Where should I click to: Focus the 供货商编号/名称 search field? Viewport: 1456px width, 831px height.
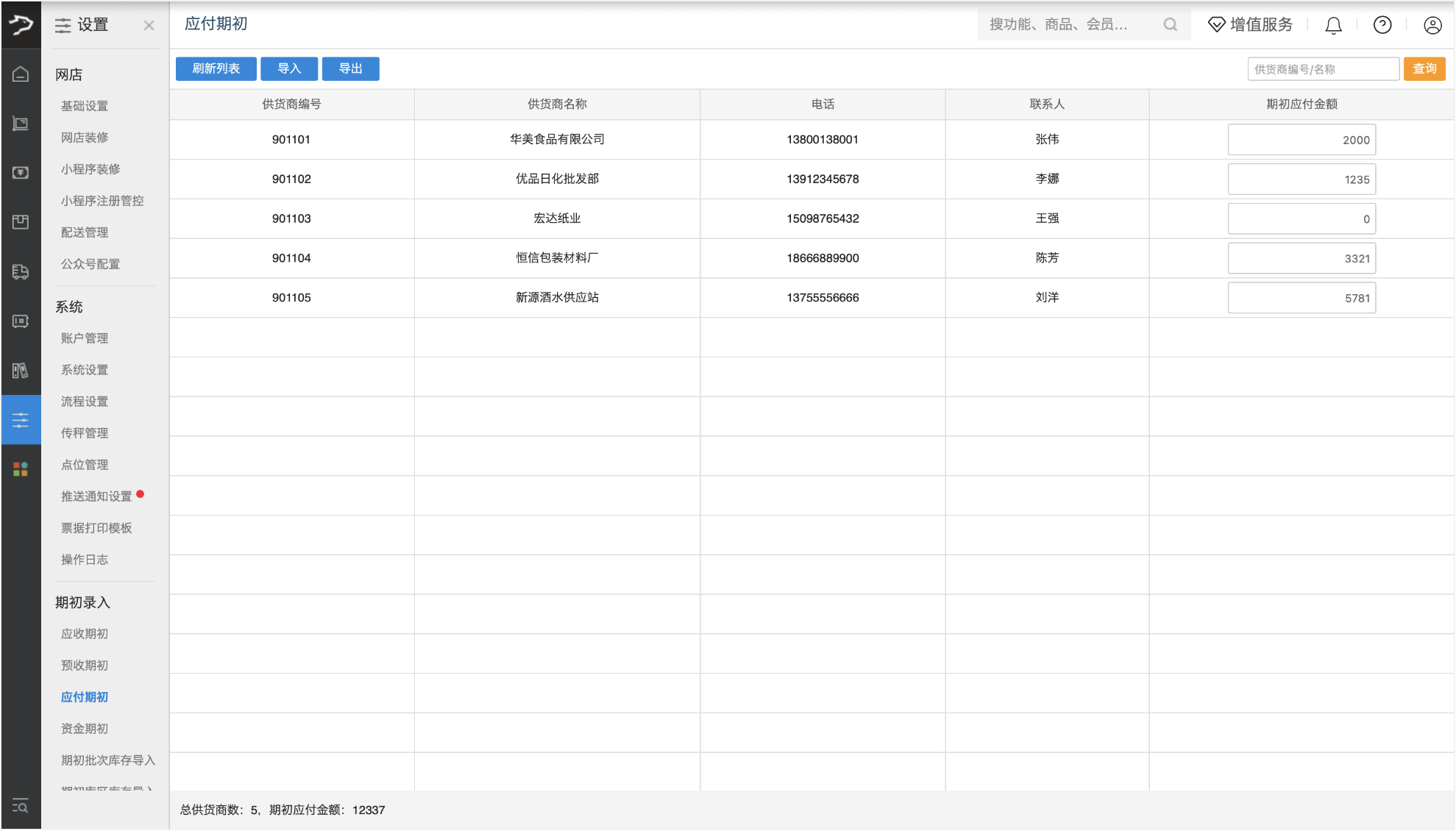1322,69
